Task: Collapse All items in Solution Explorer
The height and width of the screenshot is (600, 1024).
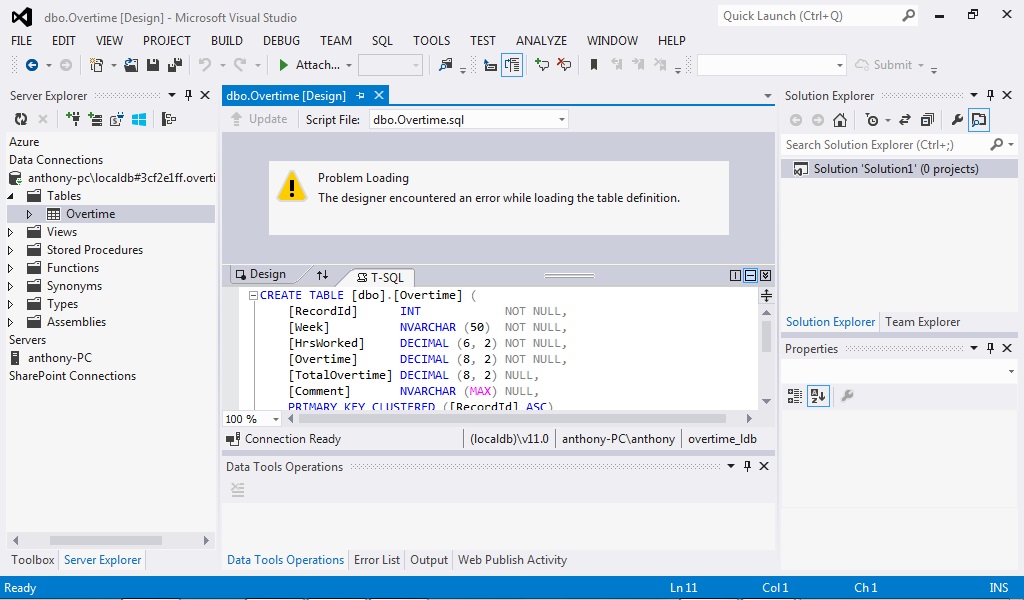Action: pos(930,119)
